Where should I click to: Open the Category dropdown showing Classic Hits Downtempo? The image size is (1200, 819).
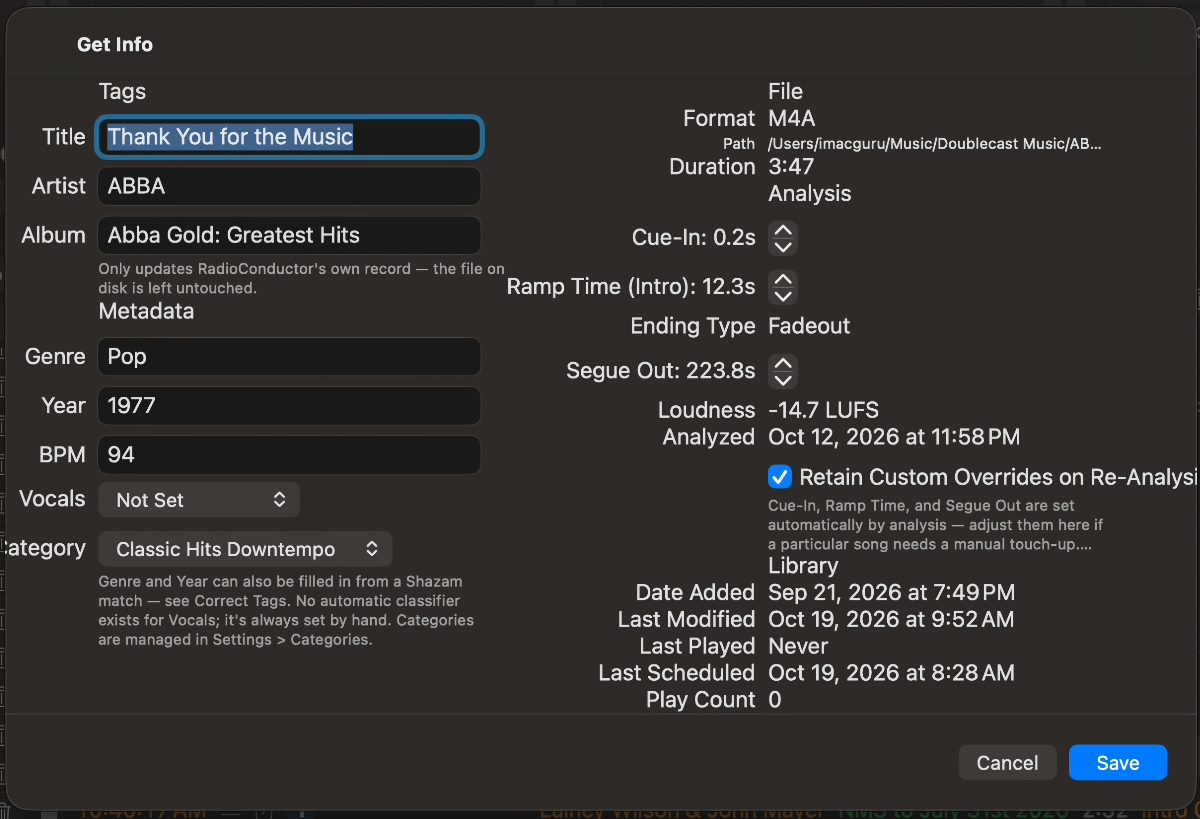click(245, 549)
